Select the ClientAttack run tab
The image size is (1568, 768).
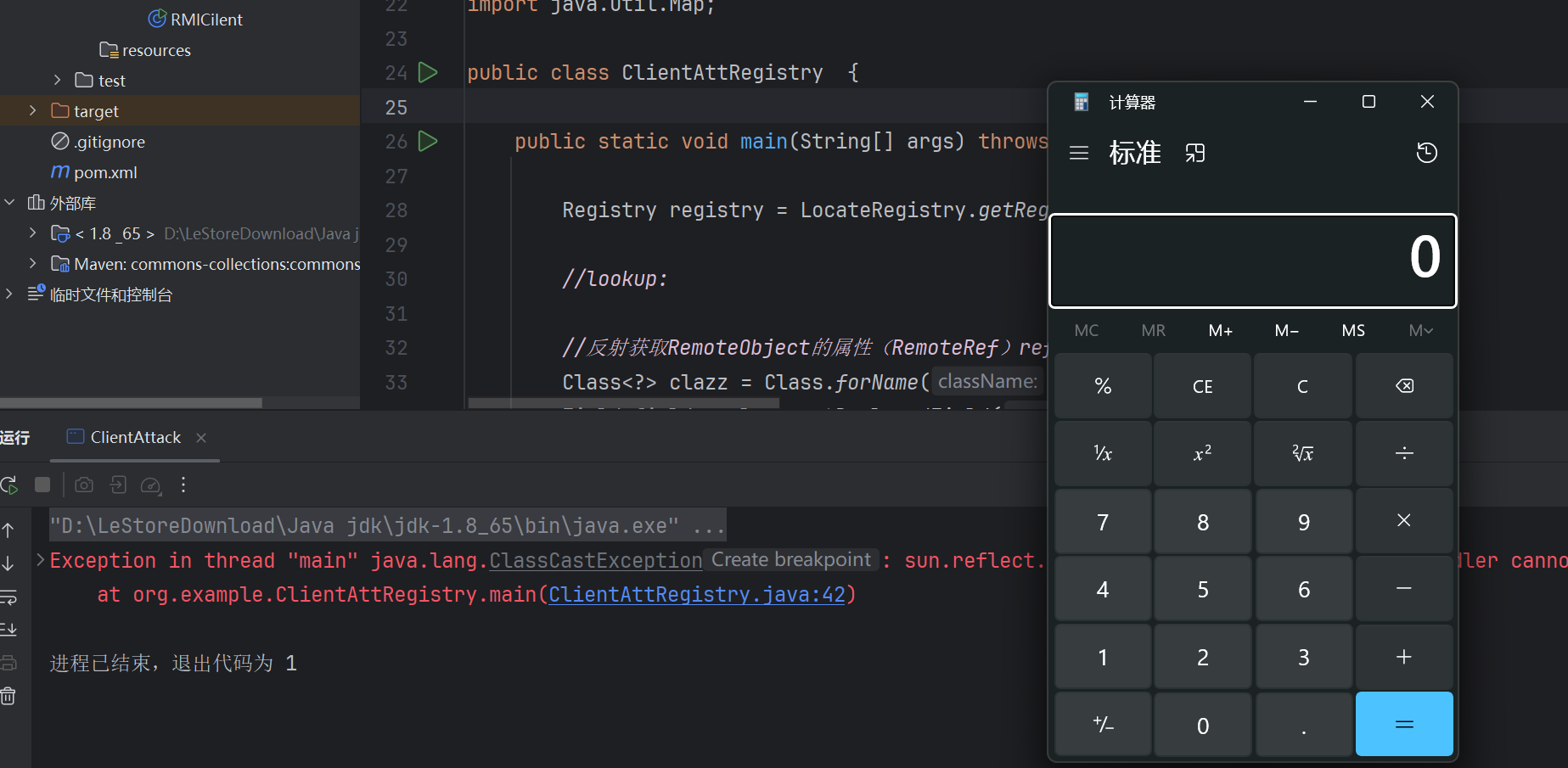[x=135, y=438]
